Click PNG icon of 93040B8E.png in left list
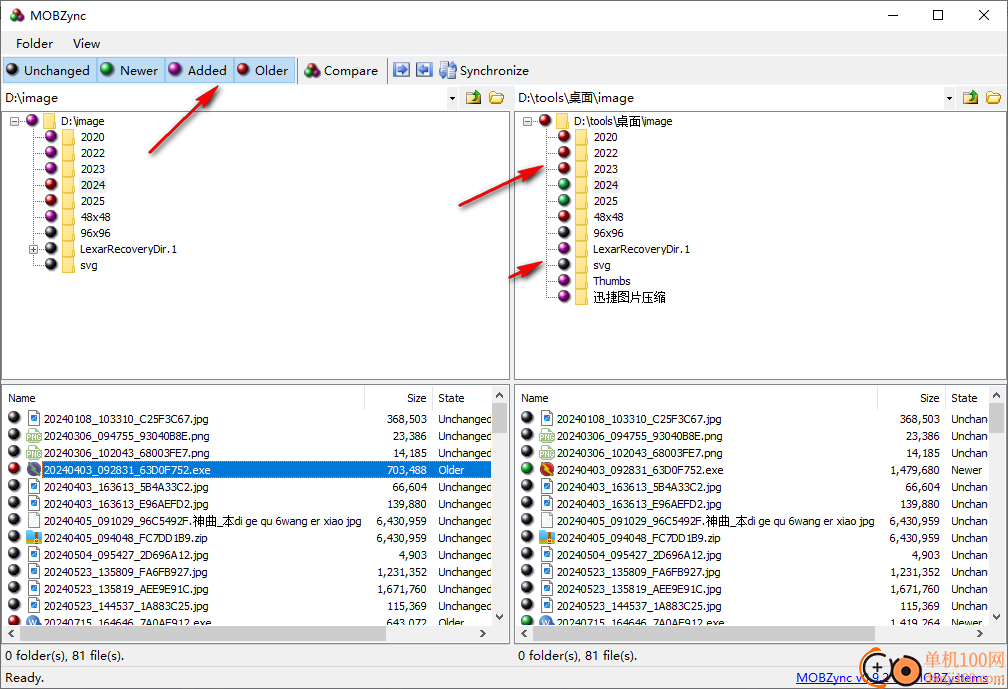Screen dimensions: 1008x689 (33, 436)
